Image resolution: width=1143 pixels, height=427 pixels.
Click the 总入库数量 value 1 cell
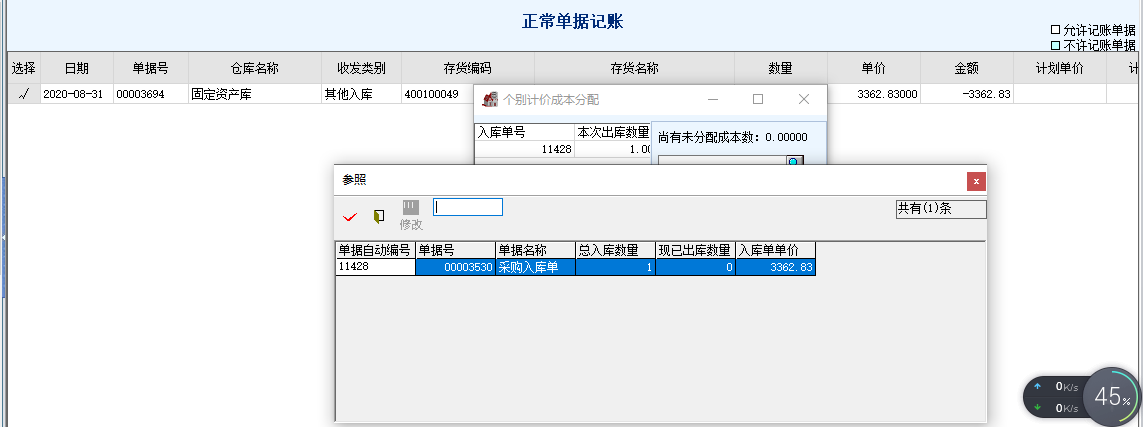point(616,267)
